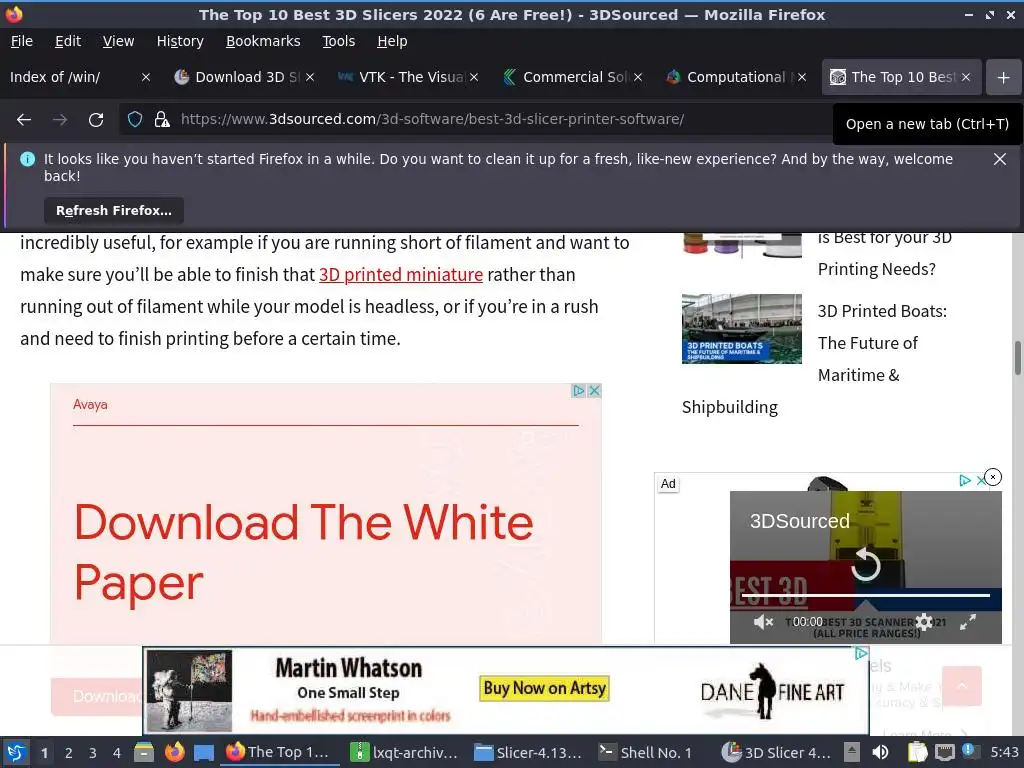The image size is (1024, 768).
Task: Click the Dane Fine Art logo
Action: tap(772, 691)
